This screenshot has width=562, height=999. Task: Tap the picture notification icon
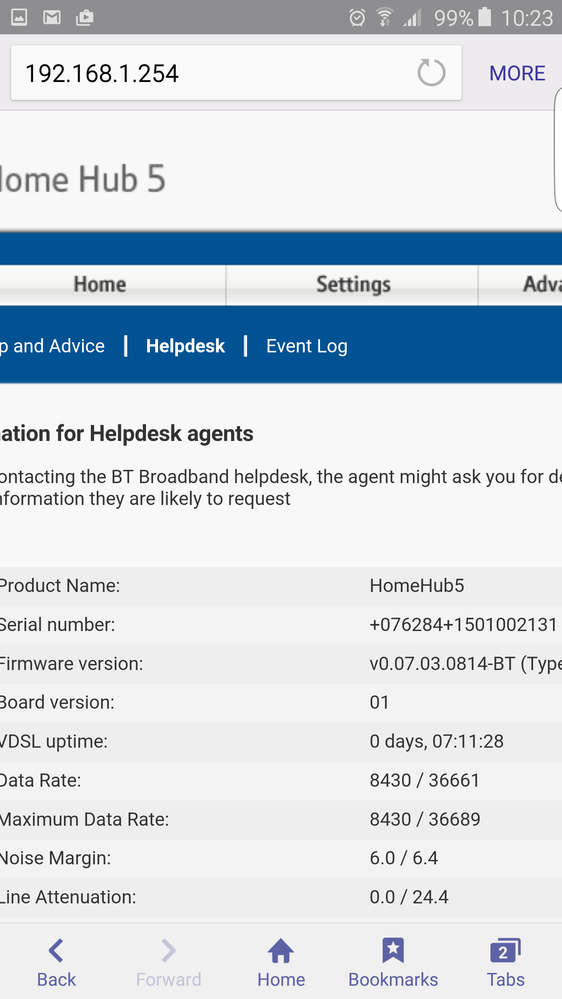tap(19, 18)
